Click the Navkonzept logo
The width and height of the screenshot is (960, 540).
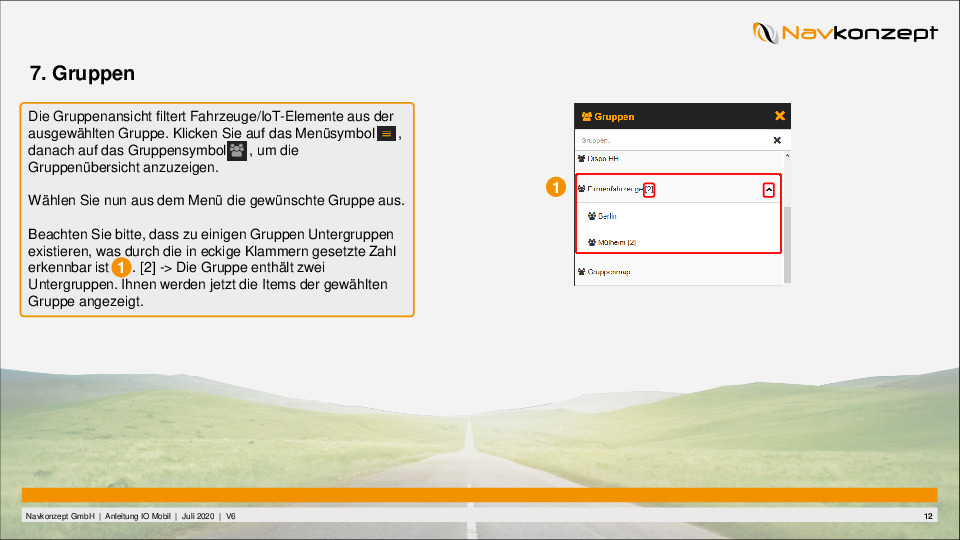[x=845, y=32]
